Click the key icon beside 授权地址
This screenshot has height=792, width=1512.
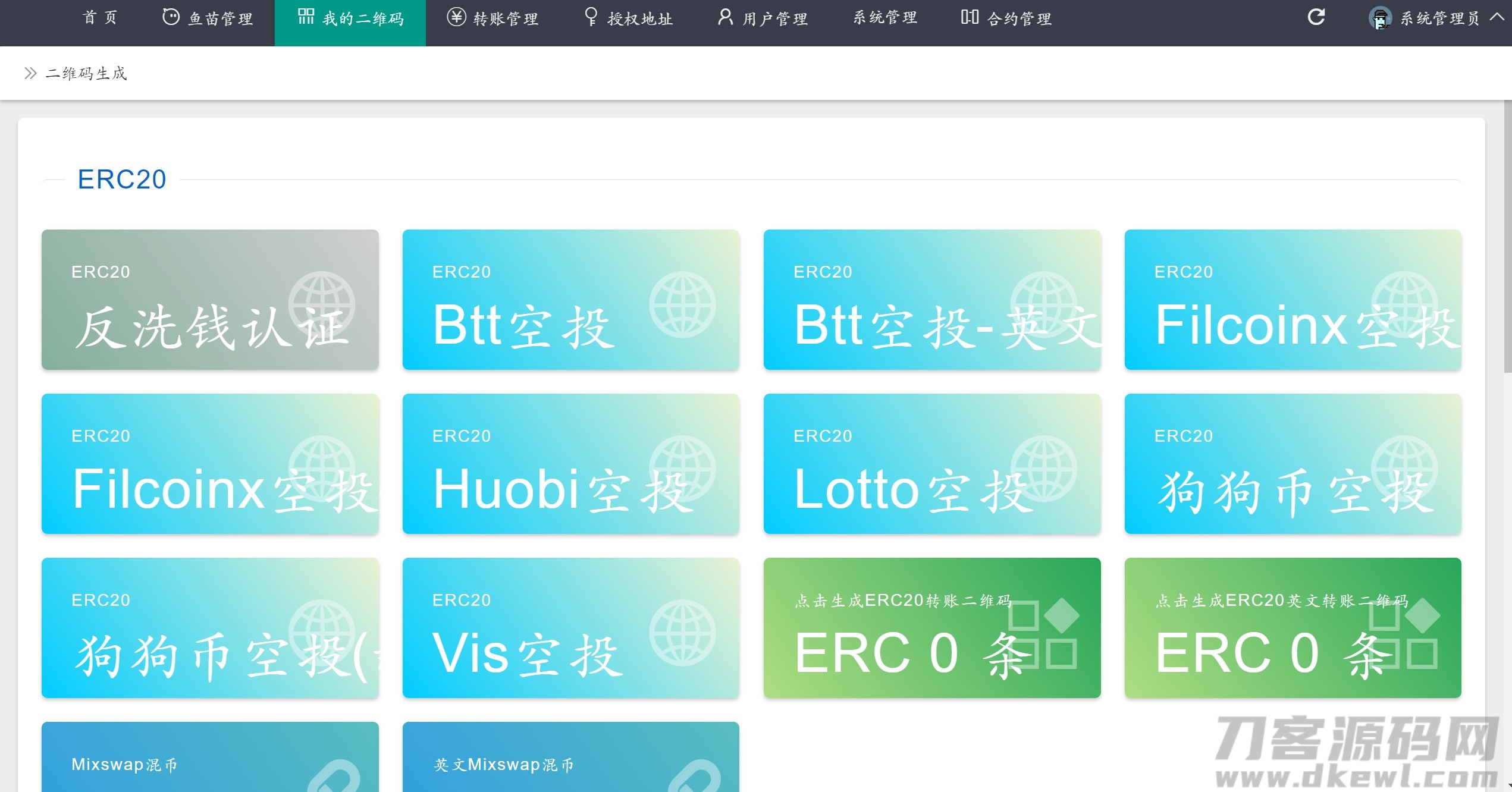coord(591,17)
